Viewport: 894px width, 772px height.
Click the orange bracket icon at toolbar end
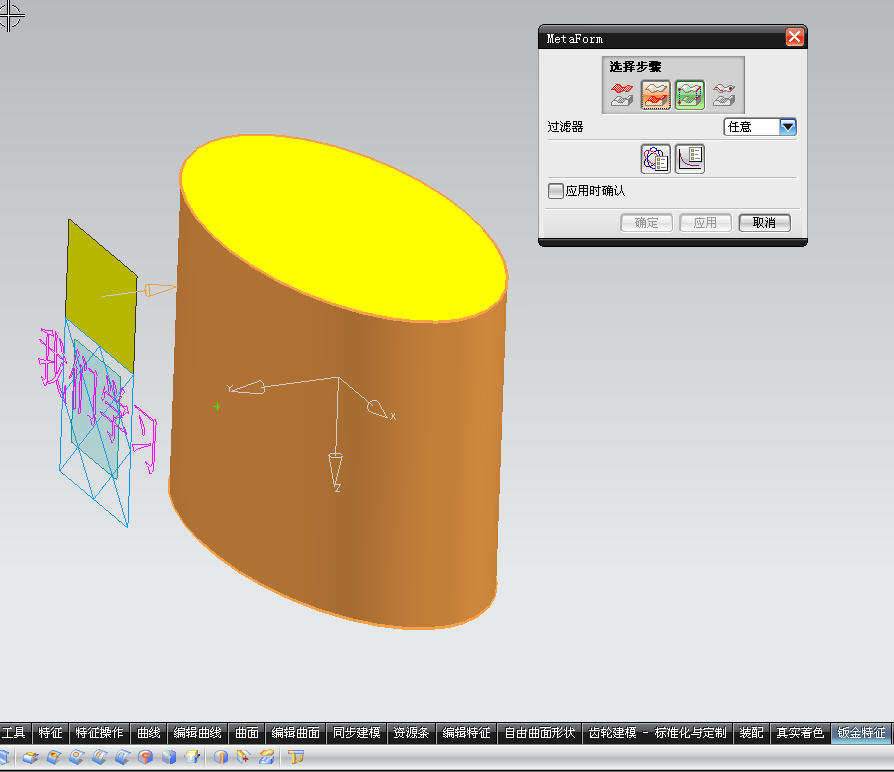point(295,757)
